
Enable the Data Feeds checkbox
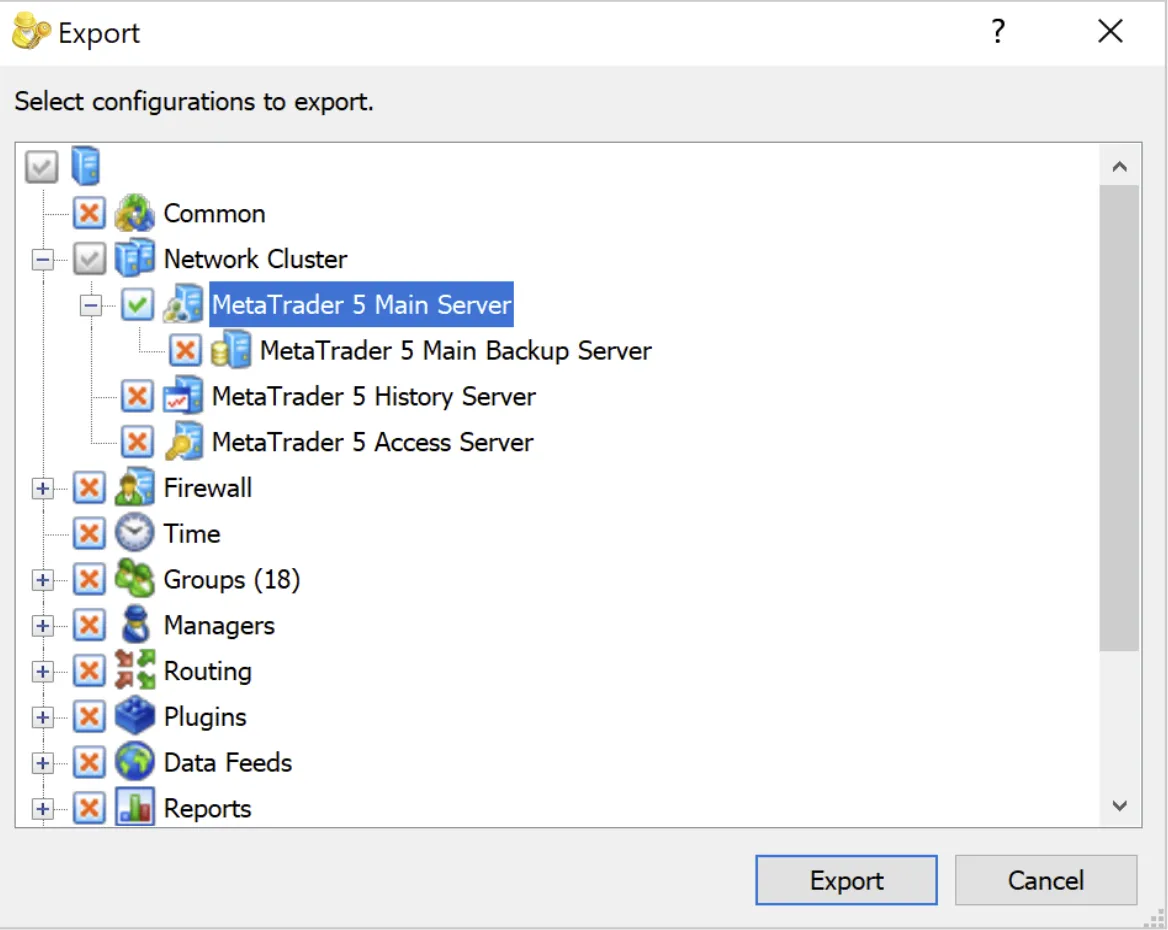click(x=89, y=763)
